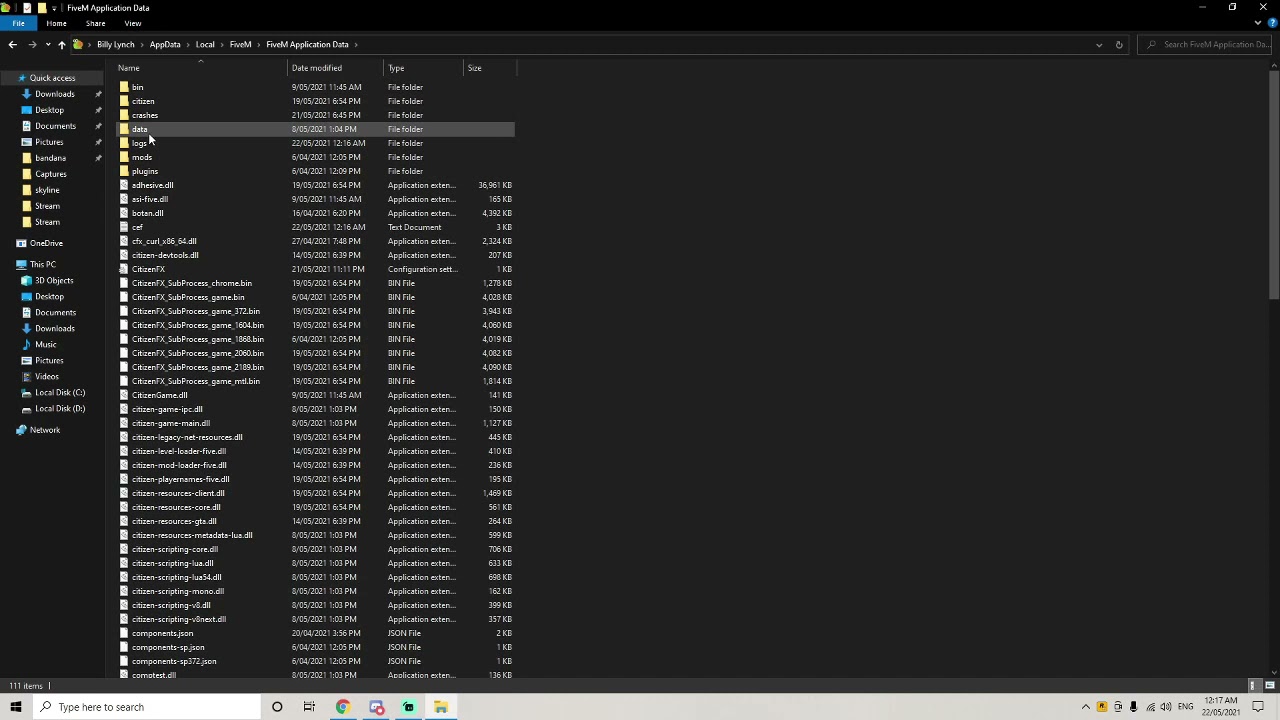Expand breadcrumb chevron after Billy Lynch
This screenshot has height=720, width=1280.
pyautogui.click(x=142, y=44)
